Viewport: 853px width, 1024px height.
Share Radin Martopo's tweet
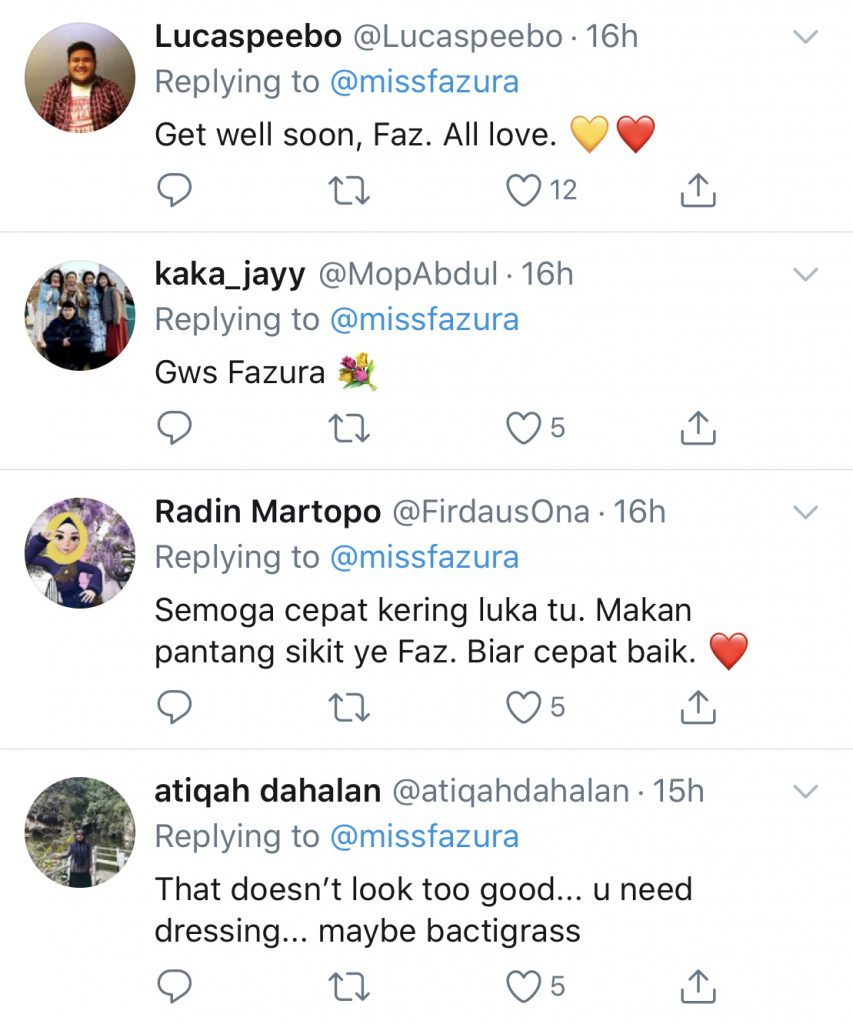tap(699, 707)
